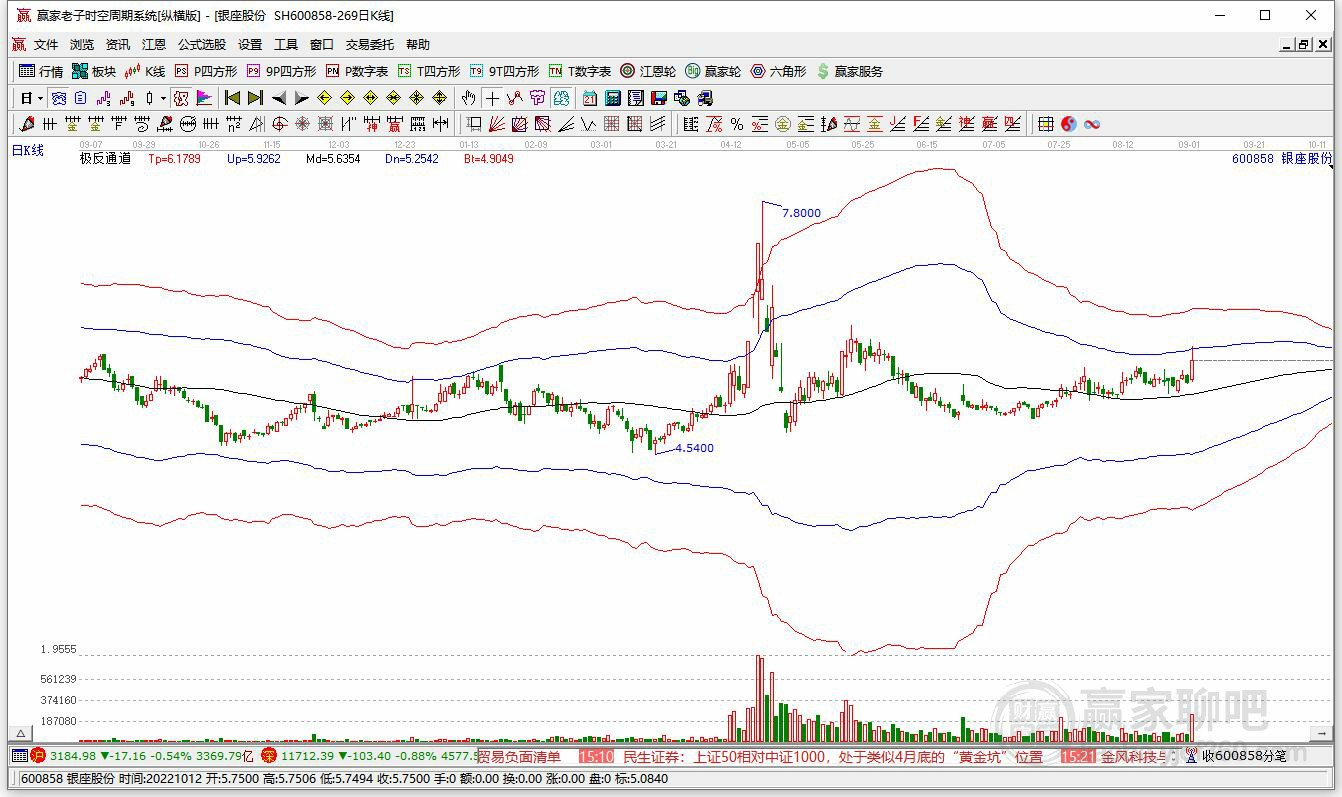1342x797 pixels.
Task: Open the P数字表 tool
Action: pos(357,71)
